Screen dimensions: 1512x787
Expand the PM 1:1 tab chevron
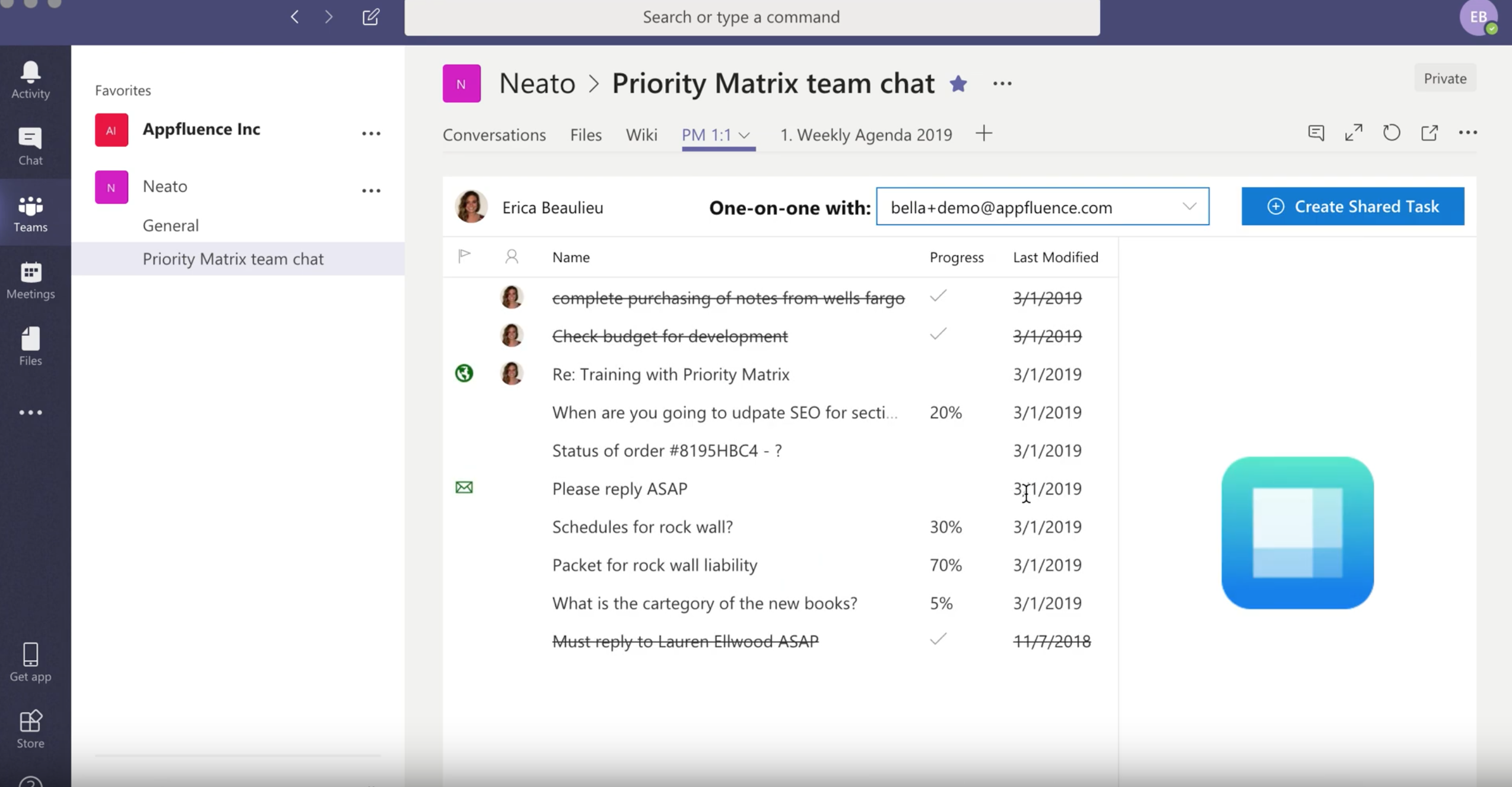[x=746, y=135]
